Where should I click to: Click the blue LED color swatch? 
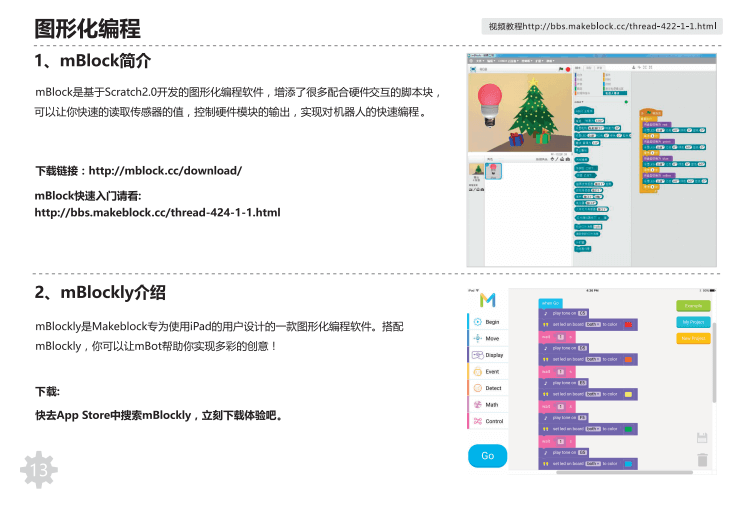[x=628, y=464]
